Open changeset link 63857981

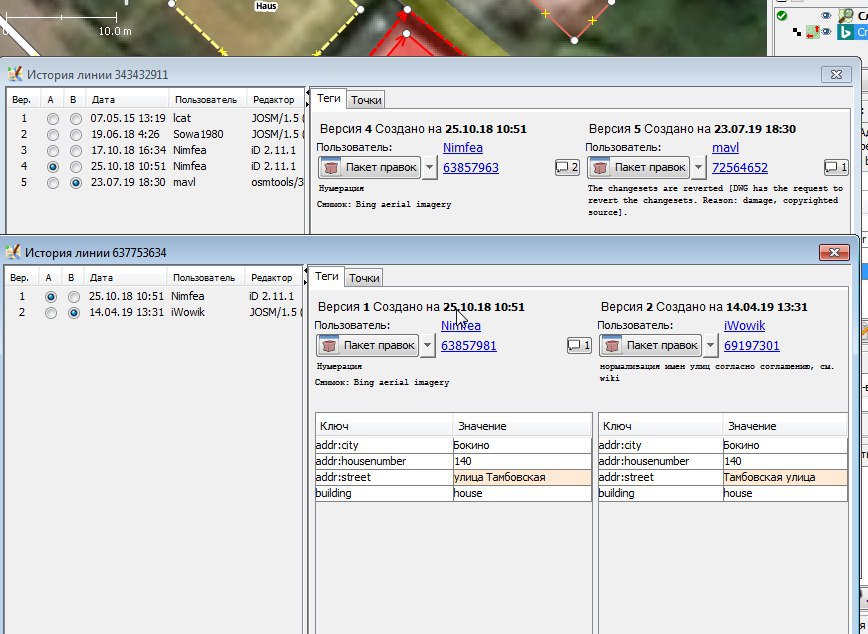click(x=468, y=346)
